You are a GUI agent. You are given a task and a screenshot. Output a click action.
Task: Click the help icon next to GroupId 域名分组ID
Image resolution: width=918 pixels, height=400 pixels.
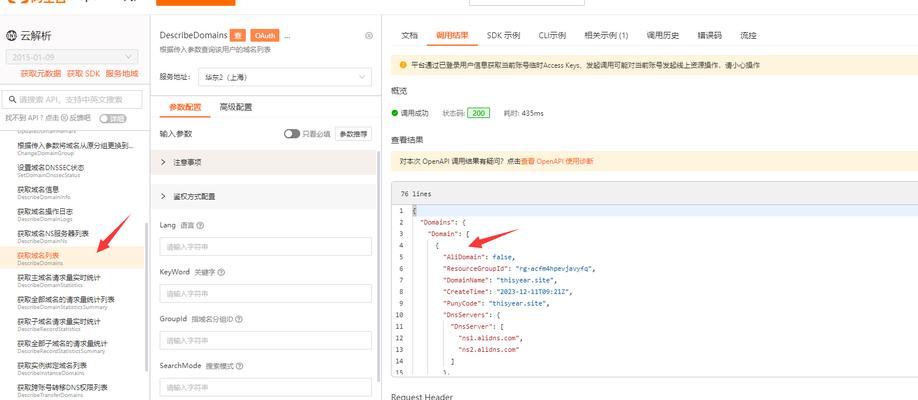(239, 319)
